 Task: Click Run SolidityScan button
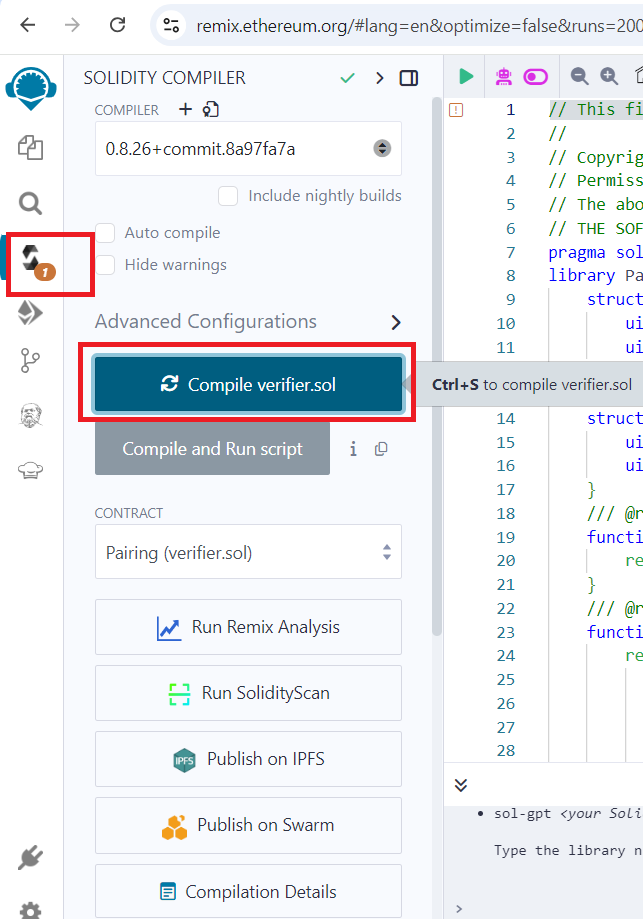click(x=248, y=693)
